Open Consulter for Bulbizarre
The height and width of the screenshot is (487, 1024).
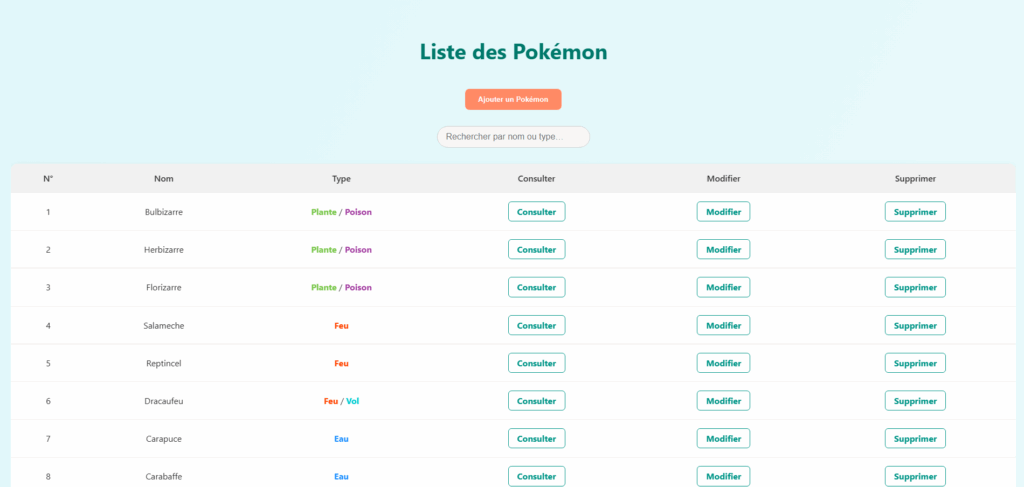pos(536,212)
